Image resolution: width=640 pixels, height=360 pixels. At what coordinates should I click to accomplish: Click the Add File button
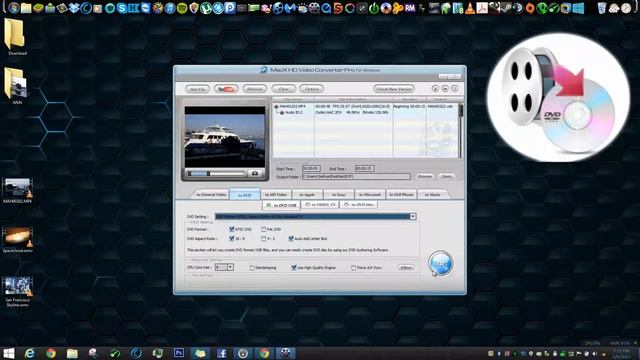[198, 89]
